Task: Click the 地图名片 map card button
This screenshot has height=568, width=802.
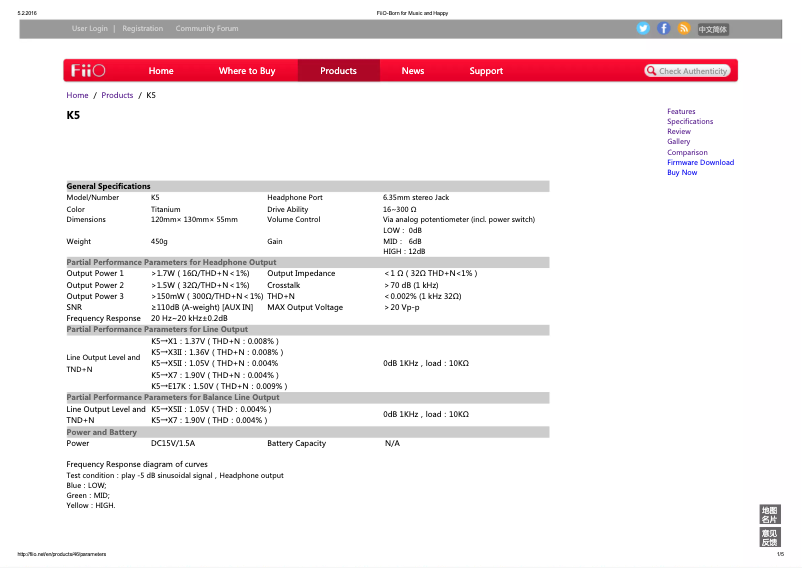Action: coord(769,515)
